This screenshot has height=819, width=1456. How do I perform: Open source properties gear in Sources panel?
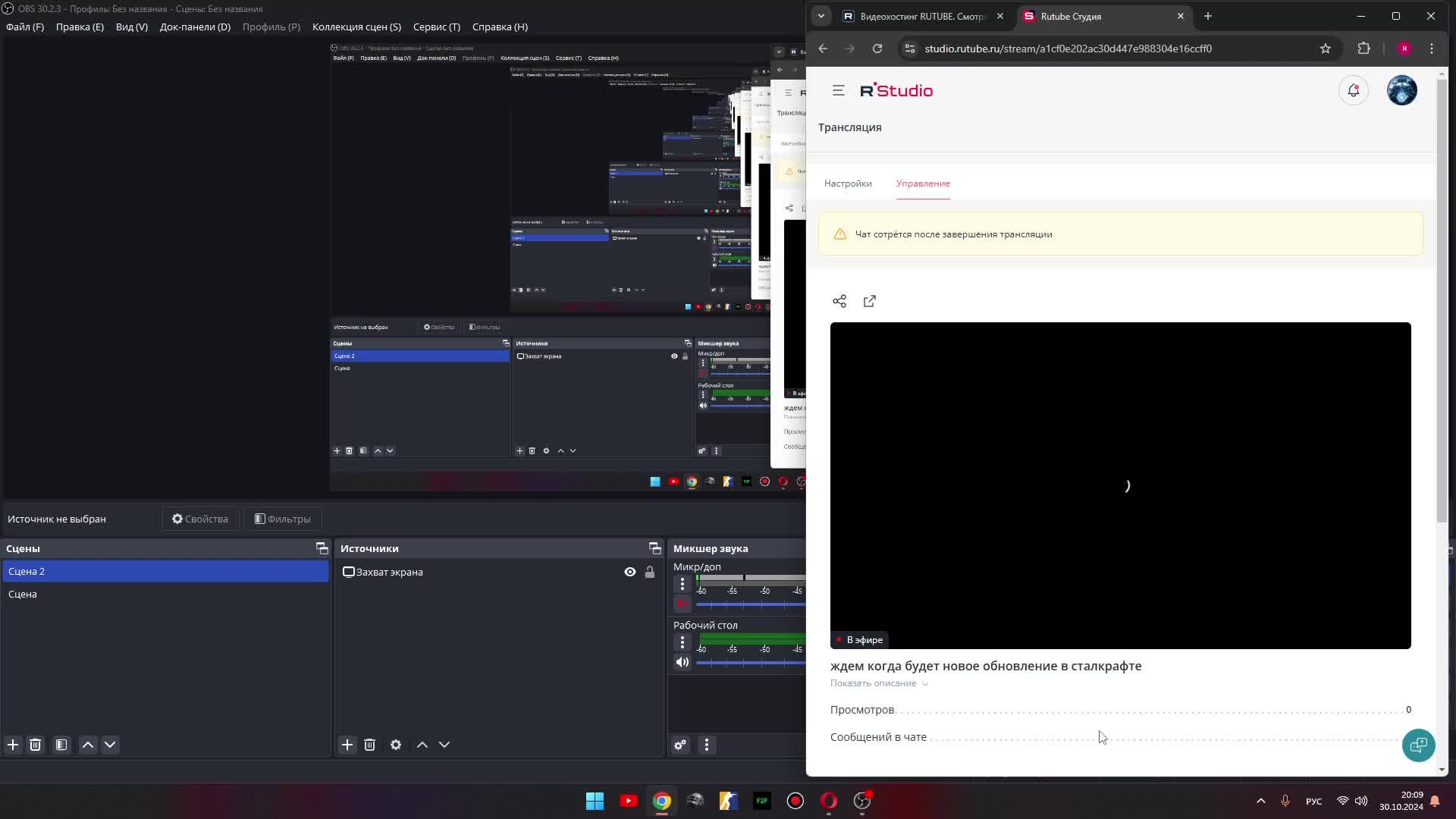(x=396, y=745)
